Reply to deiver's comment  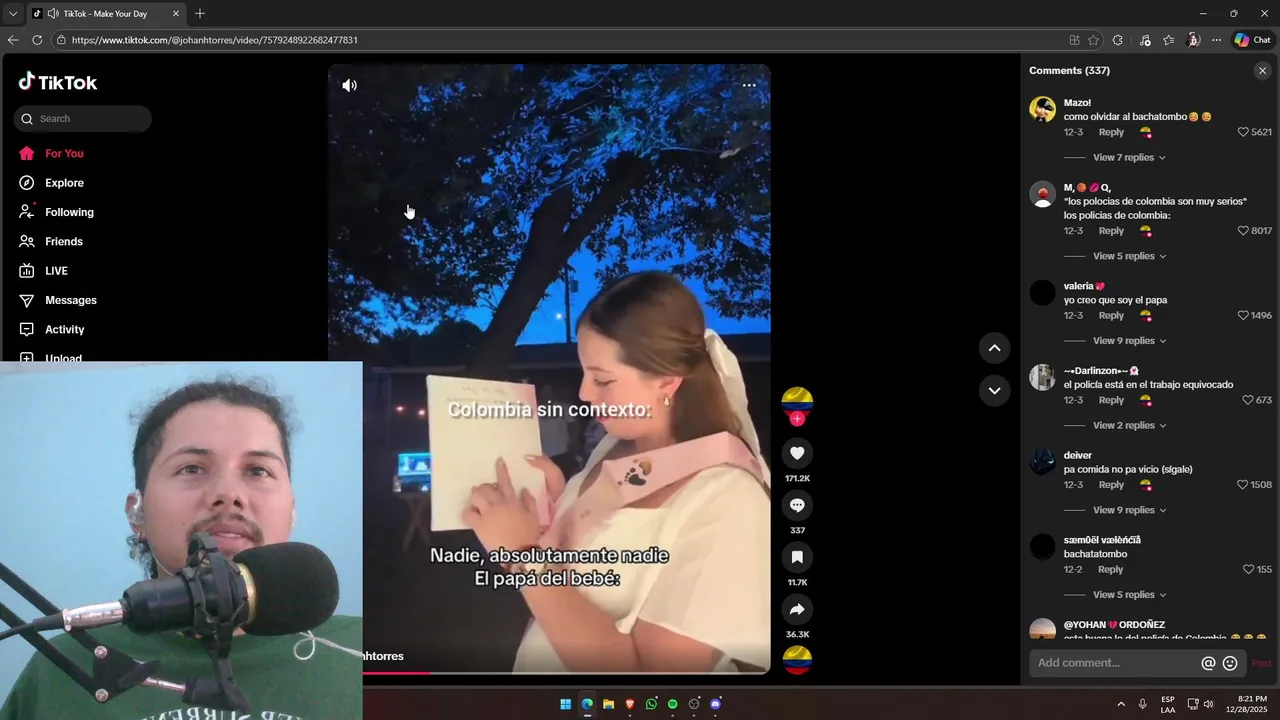tap(1111, 485)
